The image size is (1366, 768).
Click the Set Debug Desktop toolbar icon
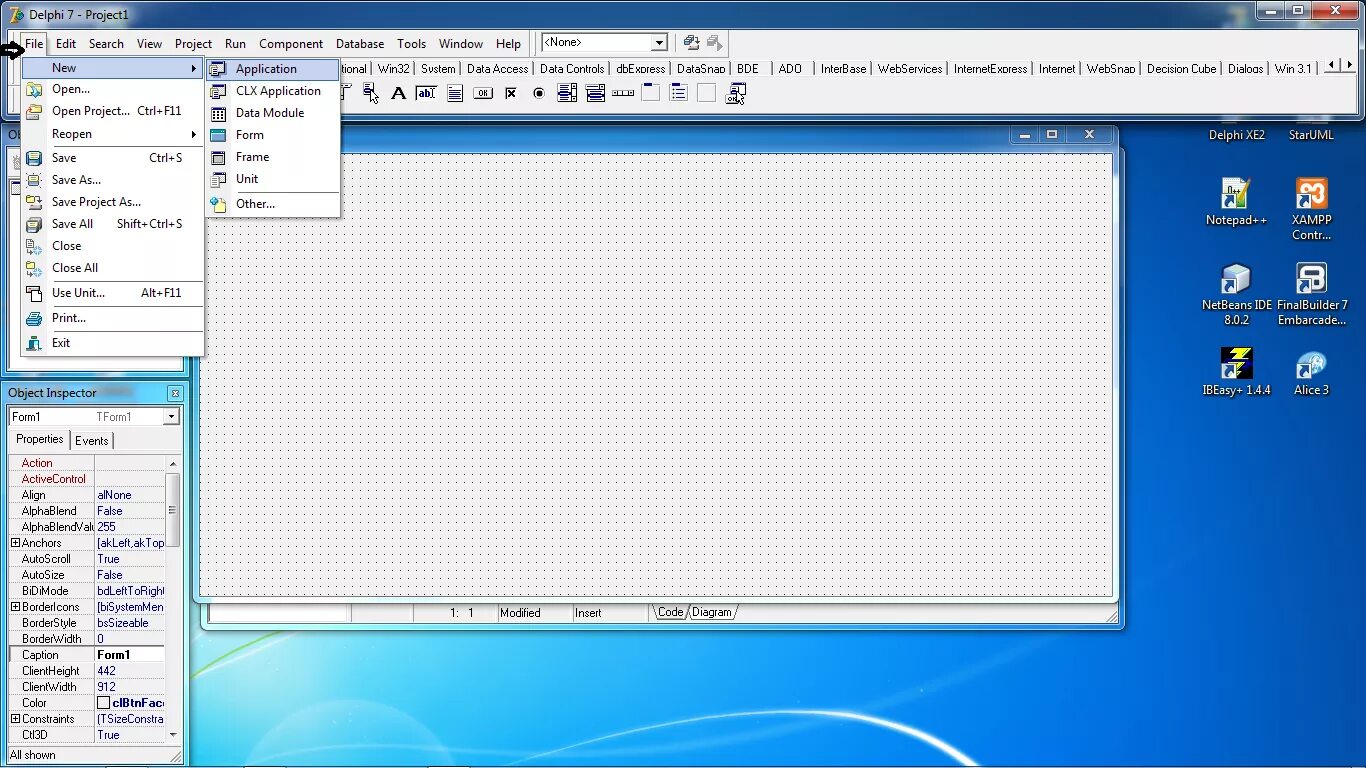(x=714, y=43)
